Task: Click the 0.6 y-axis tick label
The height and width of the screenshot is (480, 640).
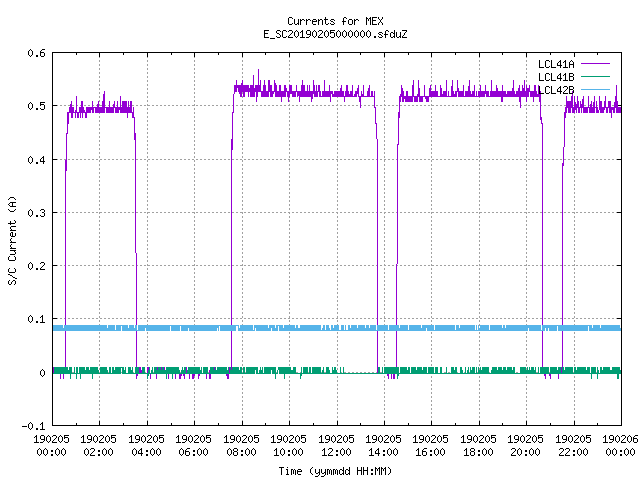Action: click(36, 53)
